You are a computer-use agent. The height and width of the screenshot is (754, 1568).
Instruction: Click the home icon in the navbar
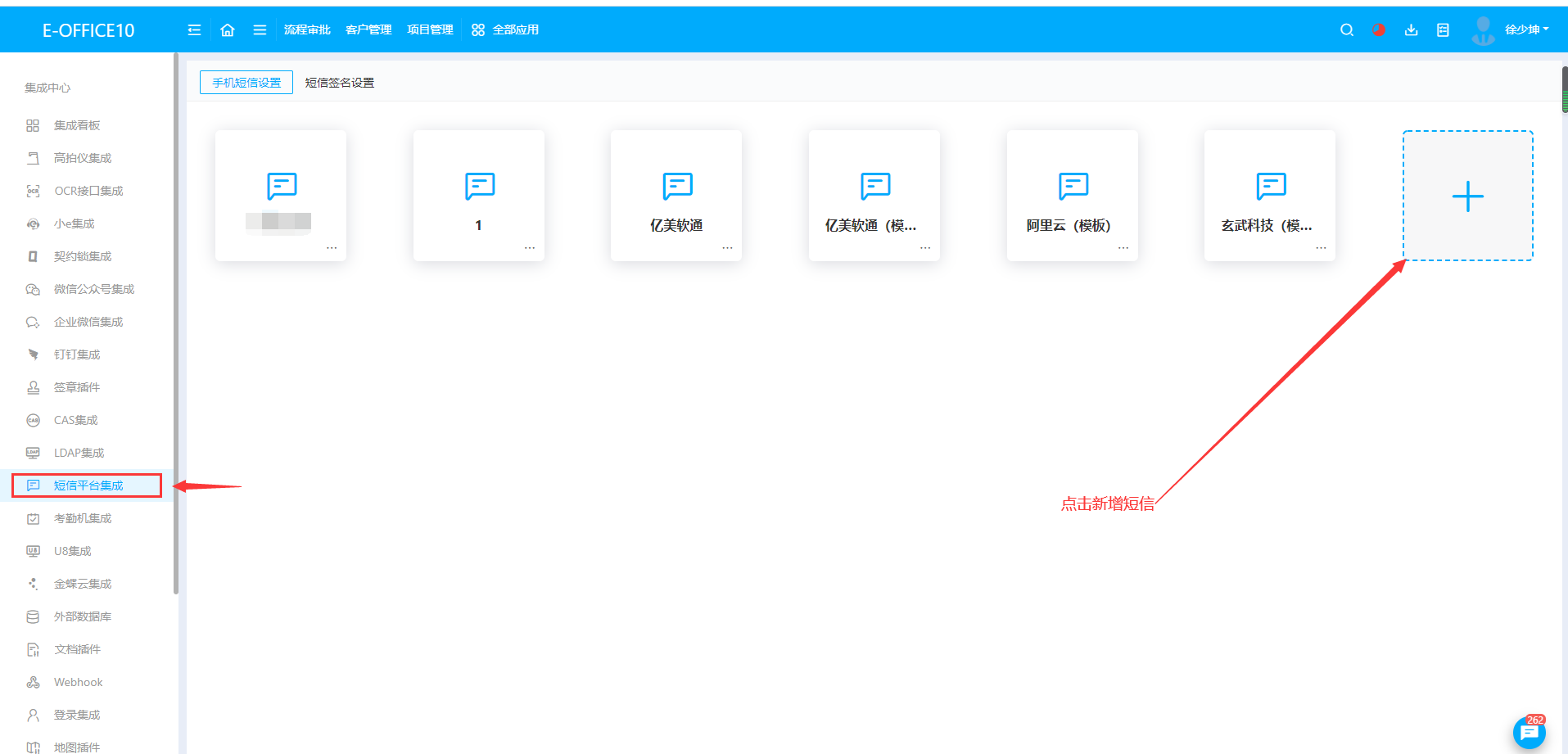227,29
